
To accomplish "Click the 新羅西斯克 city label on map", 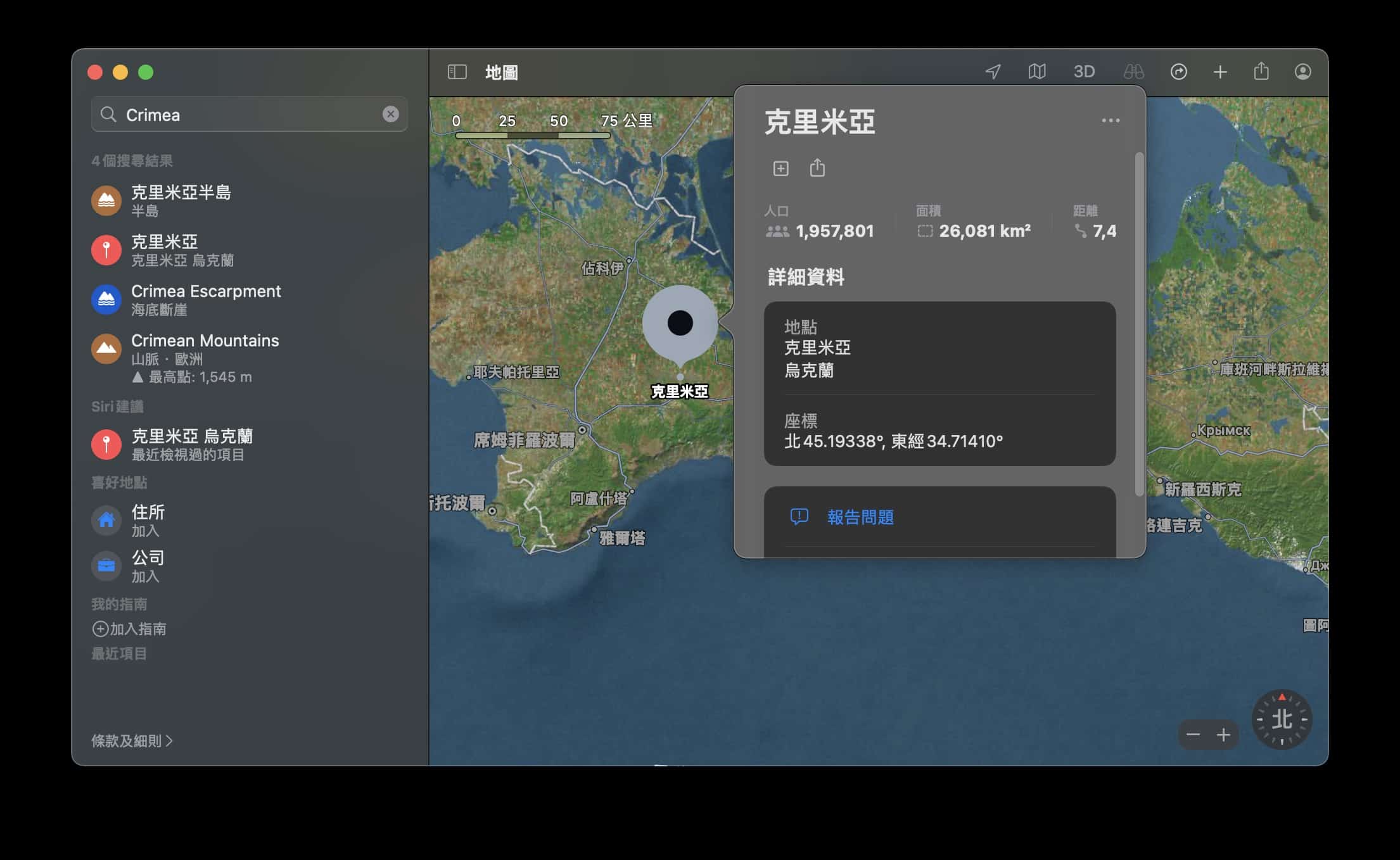I will pyautogui.click(x=1203, y=490).
